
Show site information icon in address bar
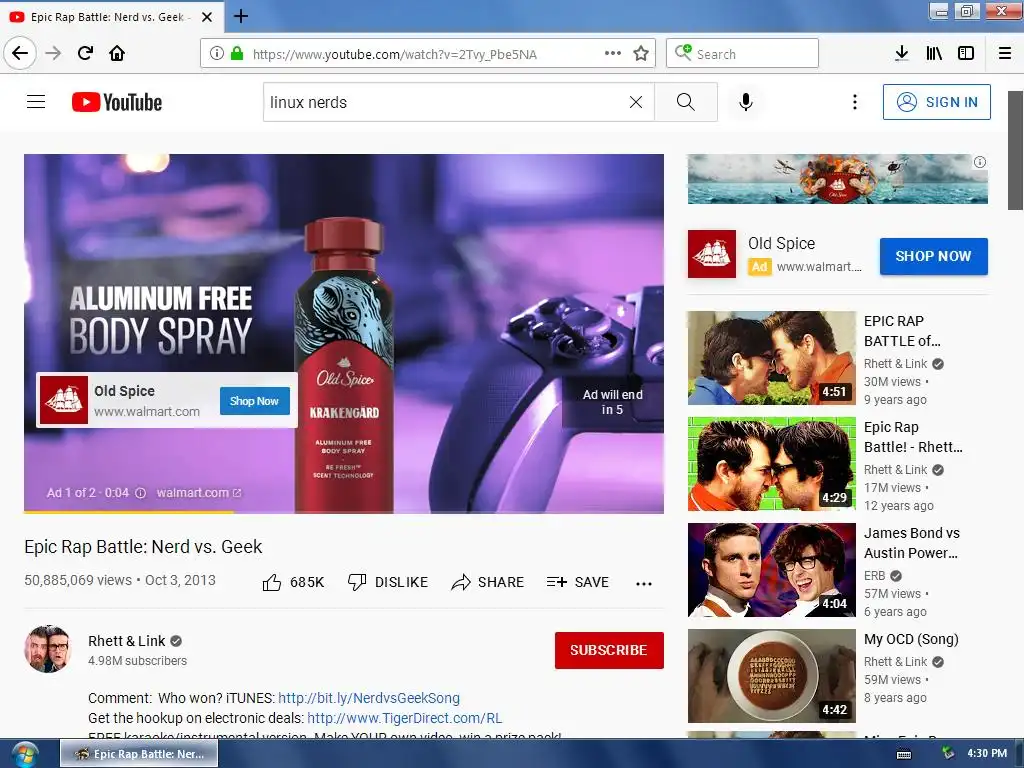point(217,54)
